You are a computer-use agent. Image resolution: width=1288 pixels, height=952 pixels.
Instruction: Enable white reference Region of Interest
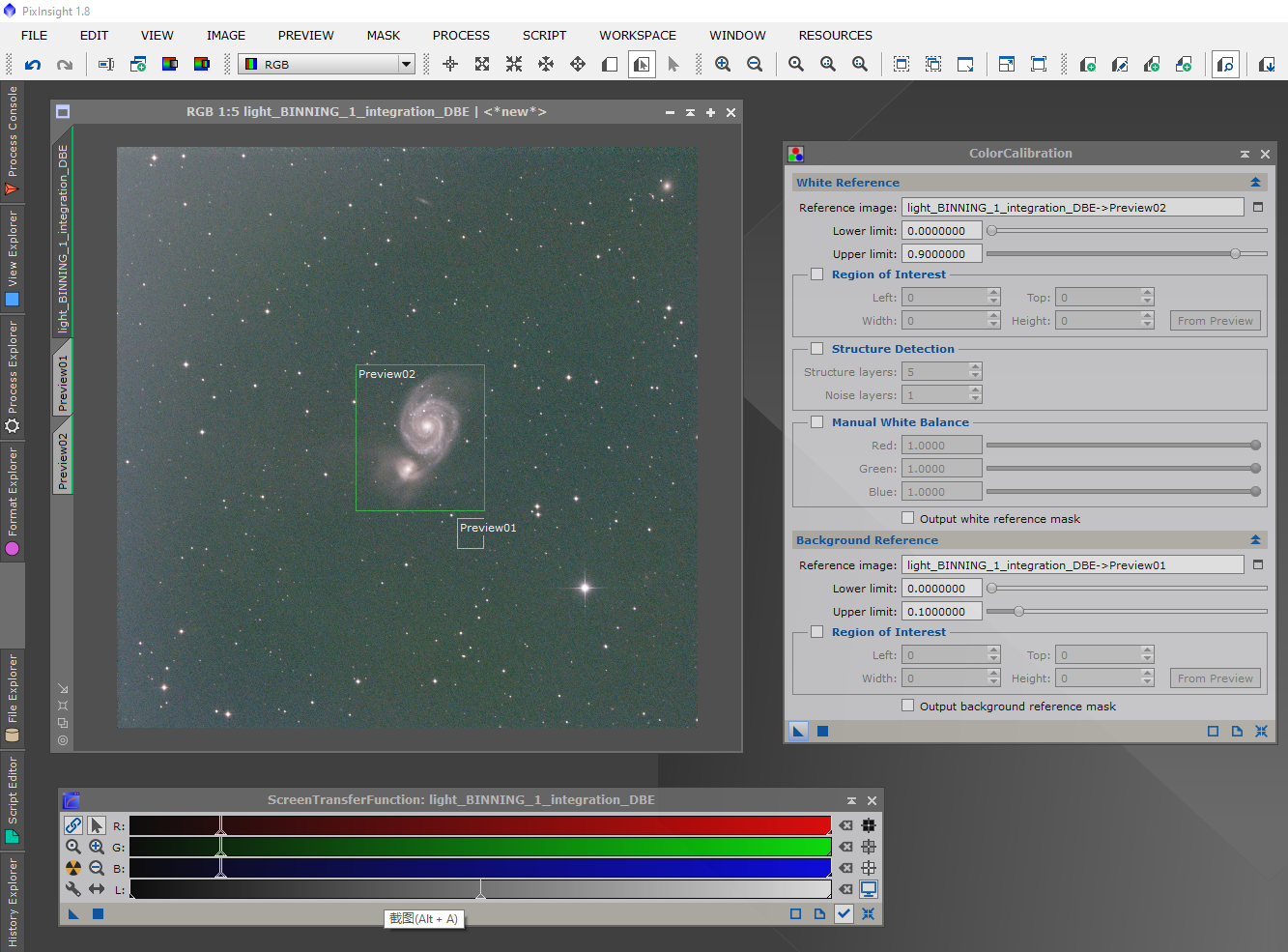817,274
